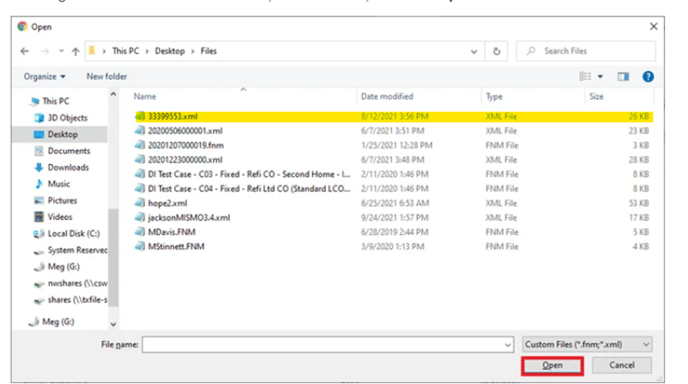This screenshot has height=384, width=688.
Task: Expand the address bar history dropdown
Action: (474, 51)
